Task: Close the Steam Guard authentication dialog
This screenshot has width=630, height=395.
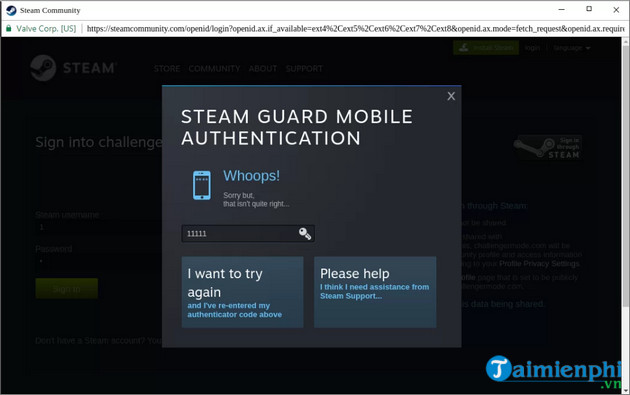Action: 451,96
